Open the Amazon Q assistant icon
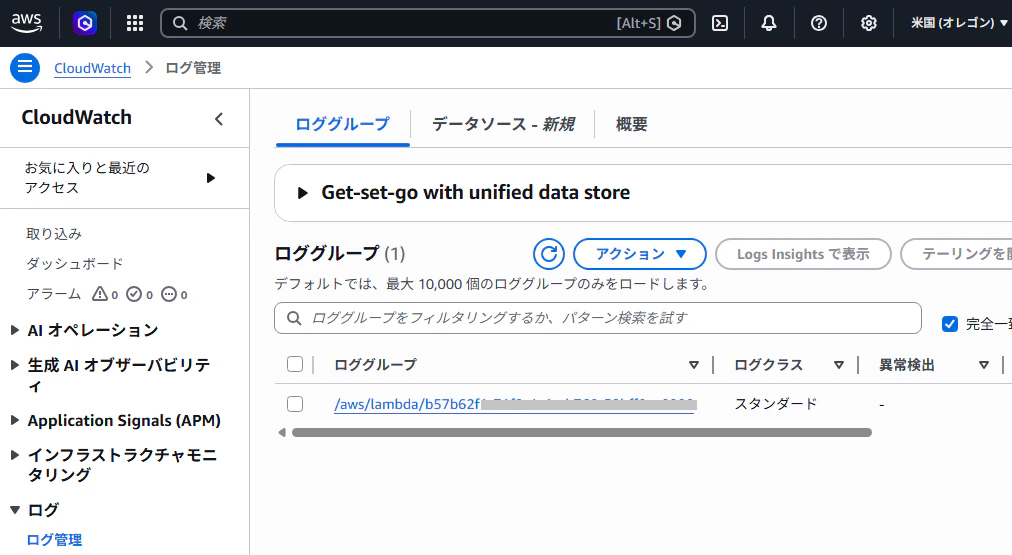The image size is (1012, 555). (x=85, y=23)
